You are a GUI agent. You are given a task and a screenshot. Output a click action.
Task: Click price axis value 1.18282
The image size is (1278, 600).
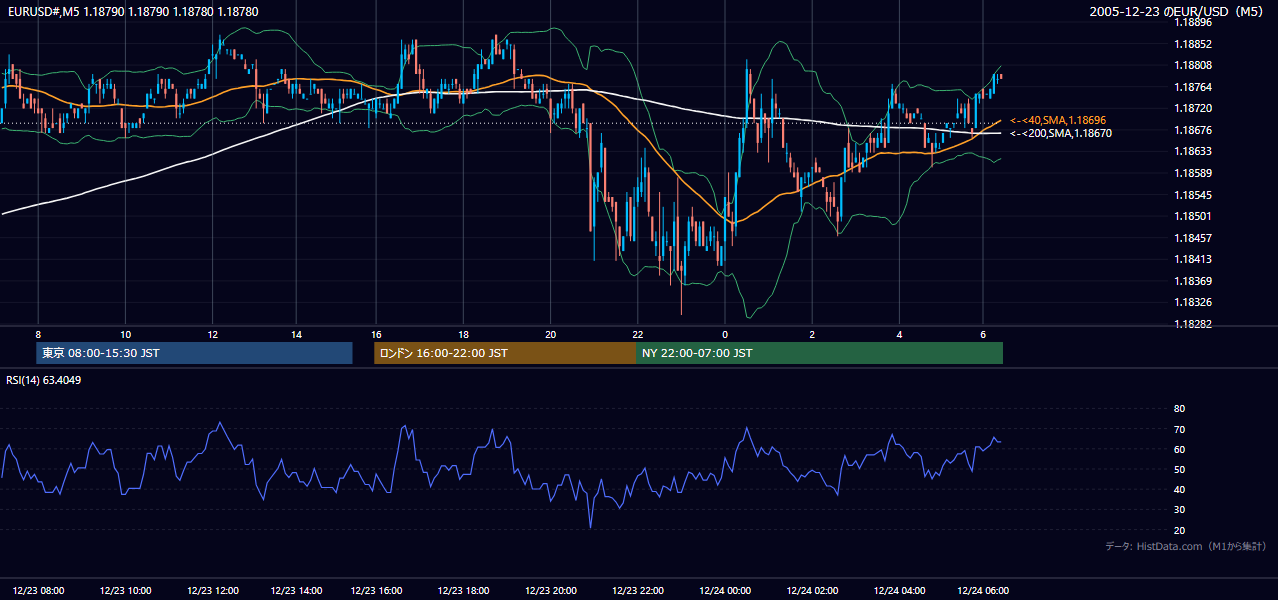(1193, 324)
